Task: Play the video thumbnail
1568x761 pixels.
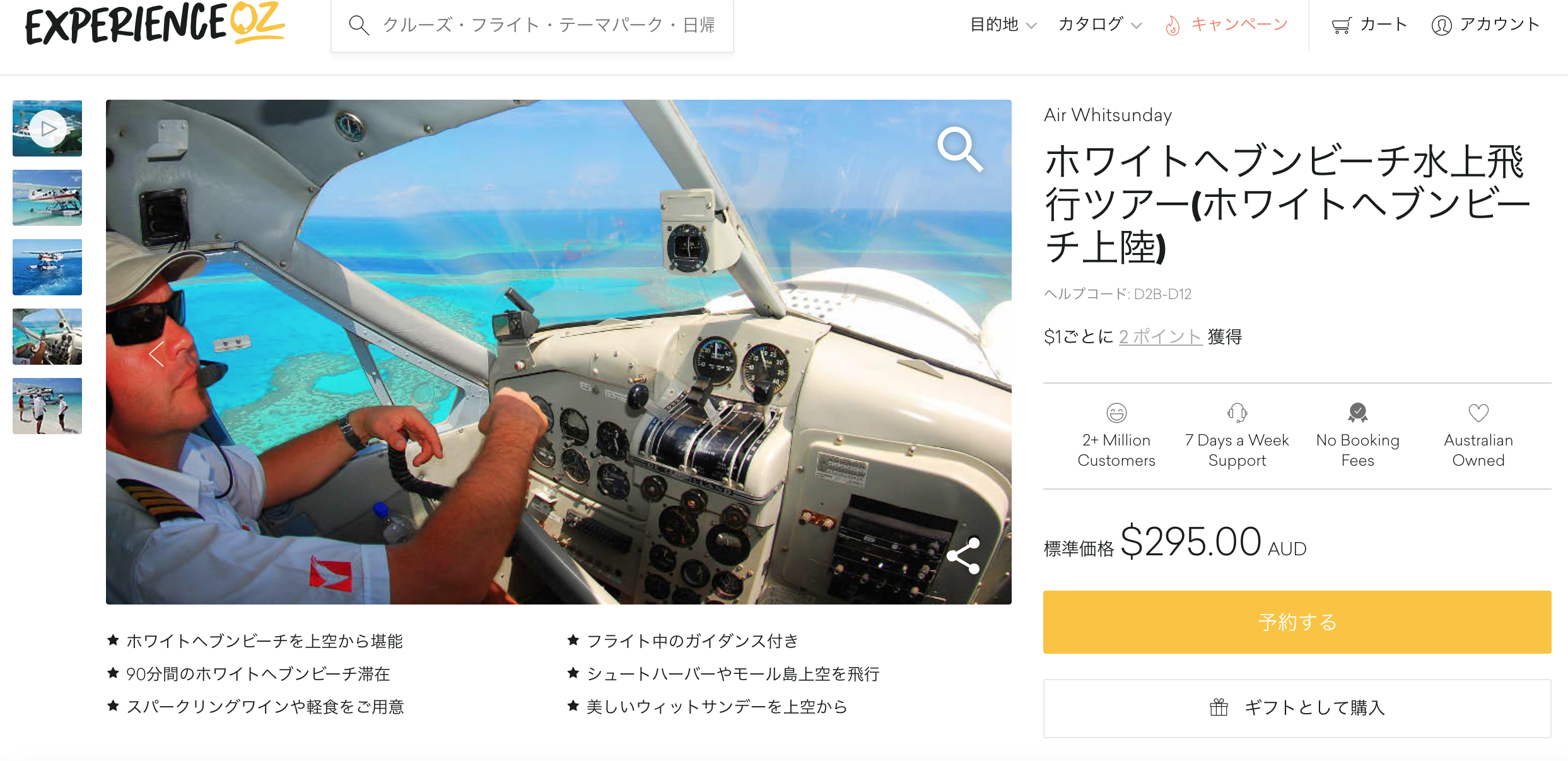Action: [47, 128]
